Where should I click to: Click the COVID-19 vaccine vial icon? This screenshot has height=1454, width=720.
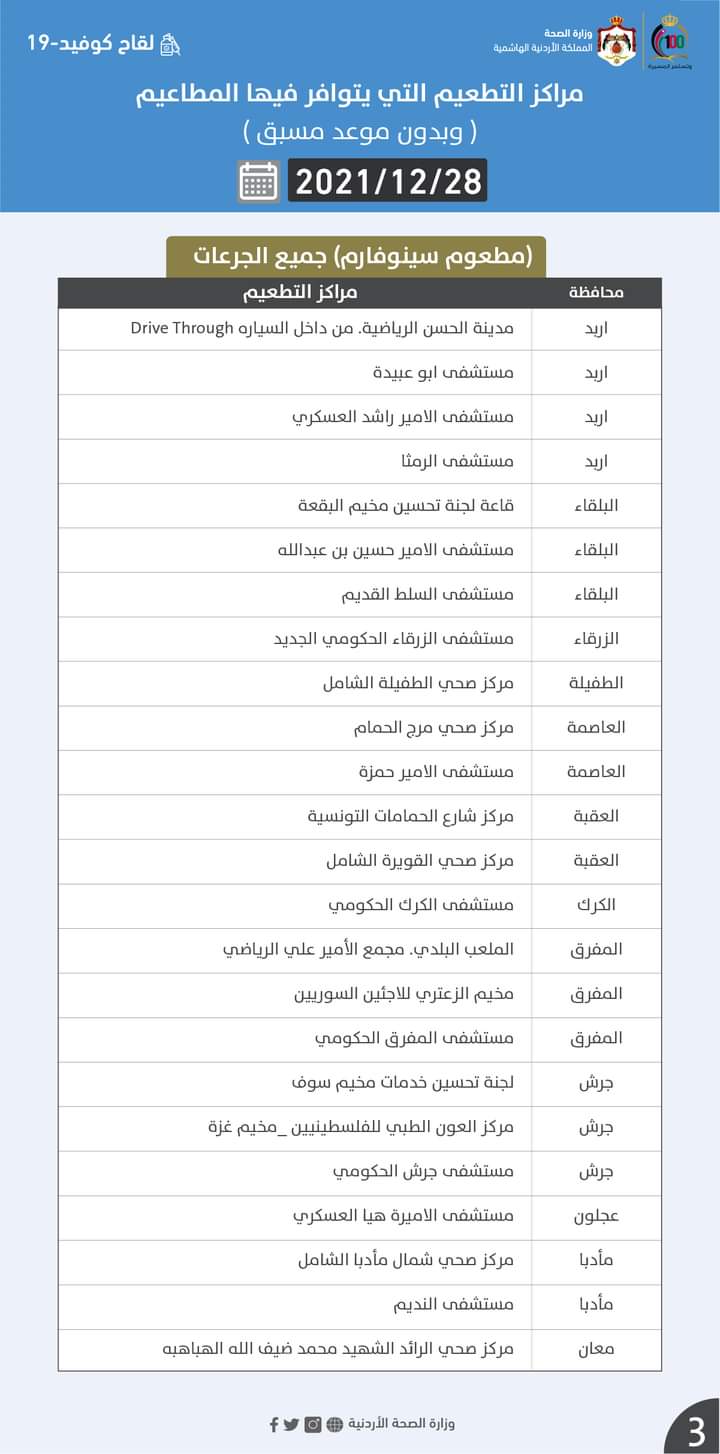pyautogui.click(x=171, y=45)
